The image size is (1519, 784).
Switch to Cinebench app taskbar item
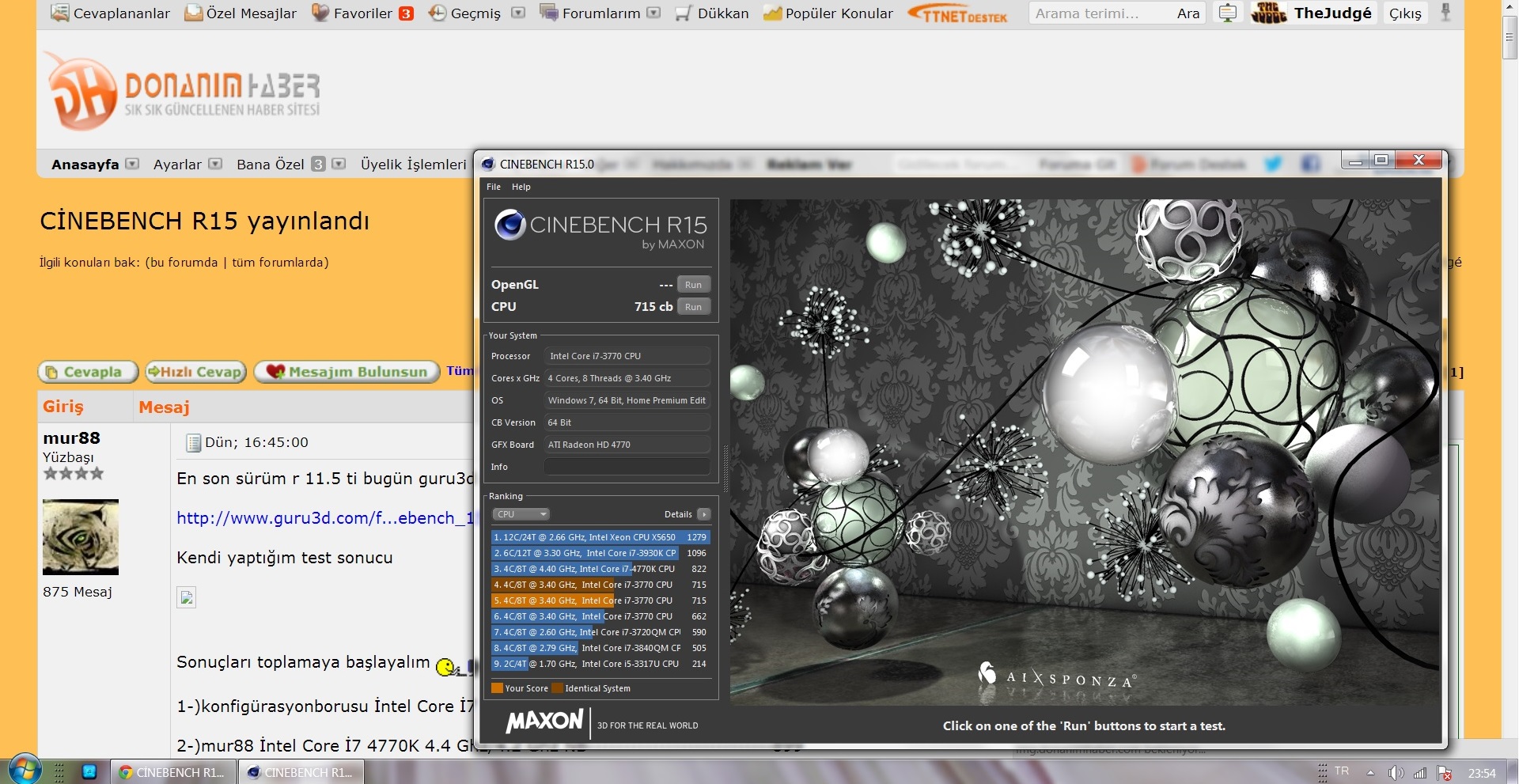point(301,772)
